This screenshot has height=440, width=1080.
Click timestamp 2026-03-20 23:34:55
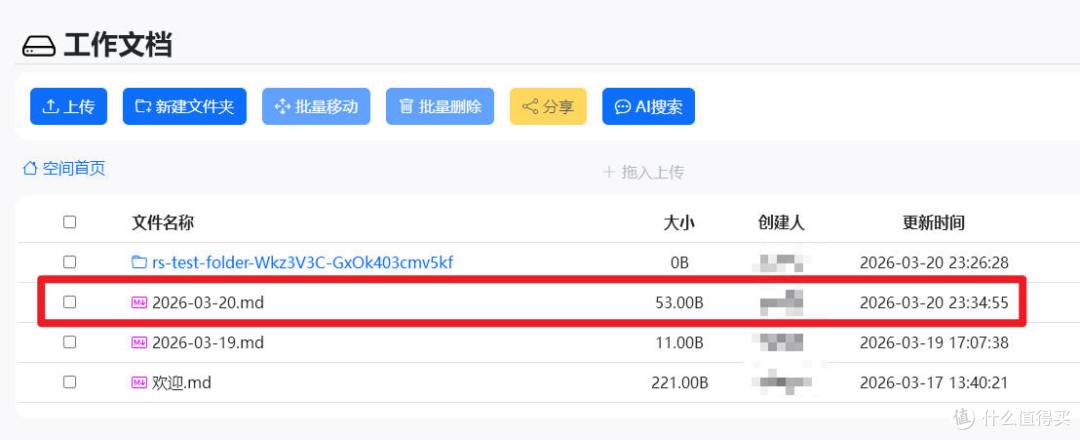934,302
